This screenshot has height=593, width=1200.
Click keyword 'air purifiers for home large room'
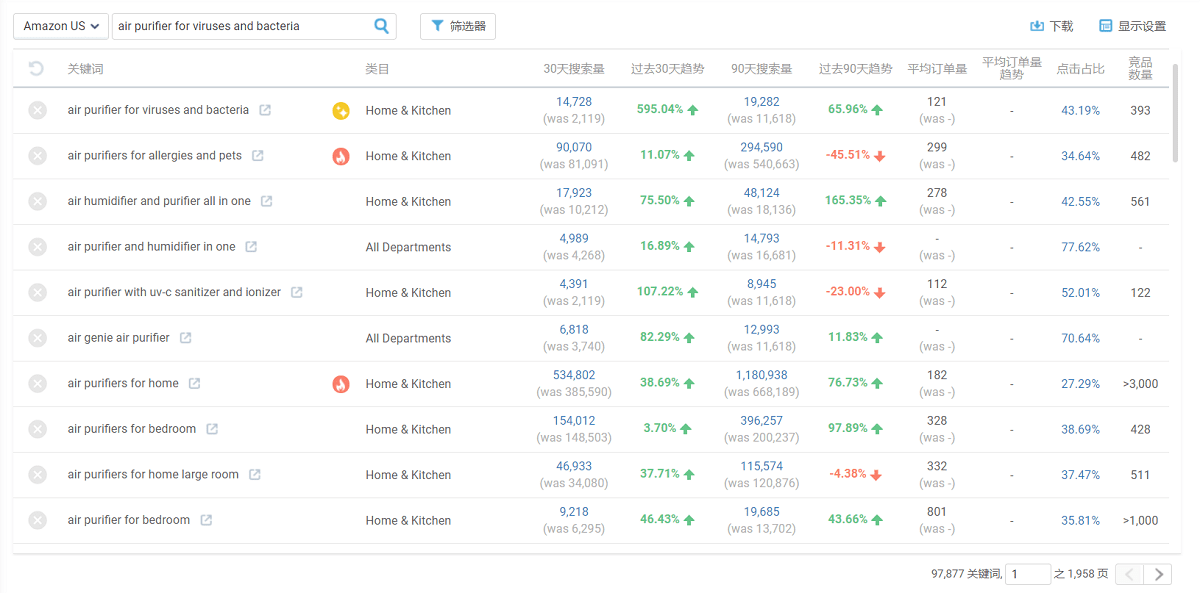pos(153,475)
